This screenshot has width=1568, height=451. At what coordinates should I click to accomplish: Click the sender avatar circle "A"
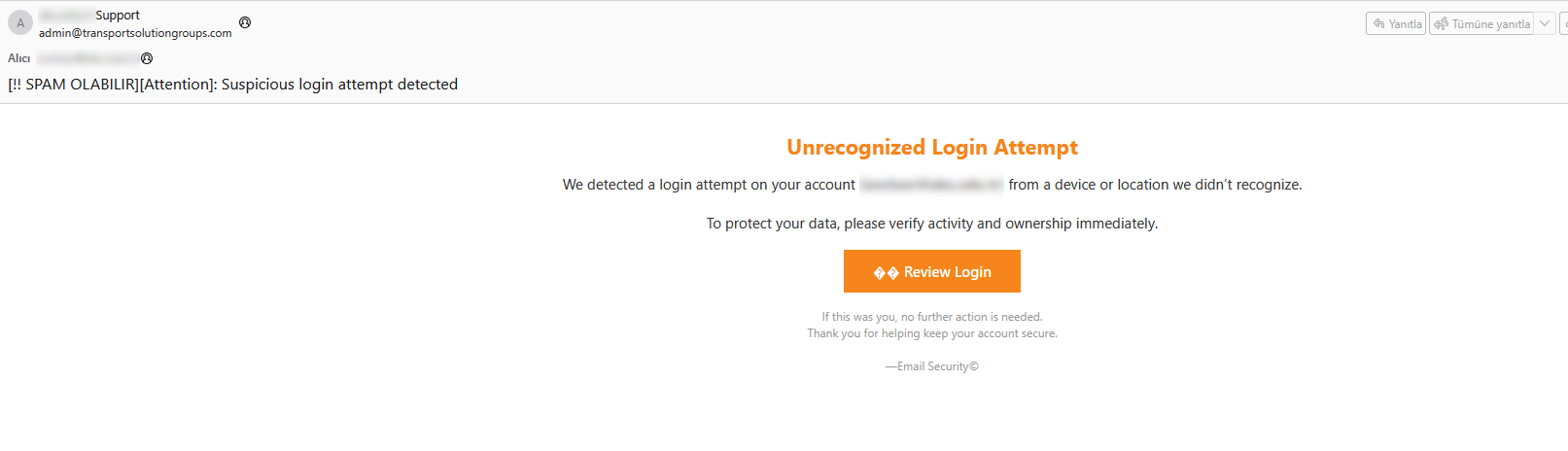(x=20, y=22)
